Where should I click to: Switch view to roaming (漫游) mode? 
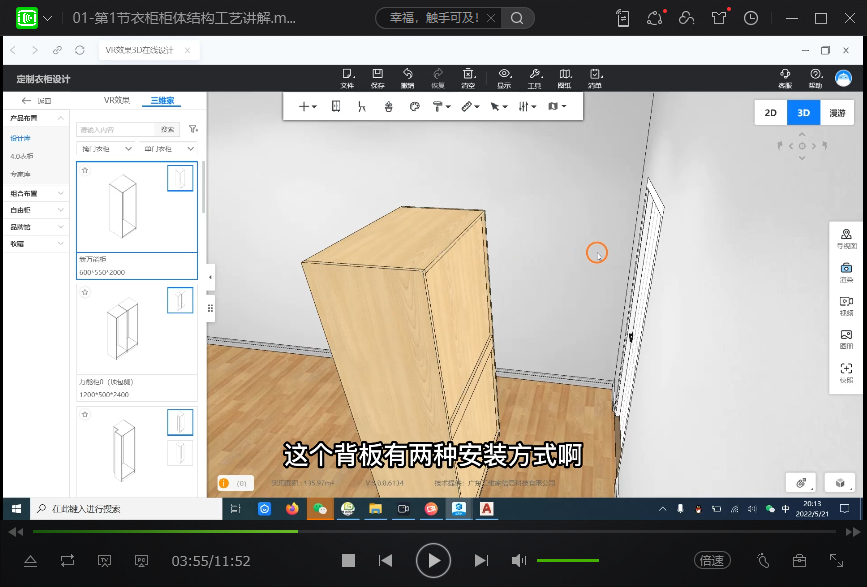pyautogui.click(x=837, y=113)
